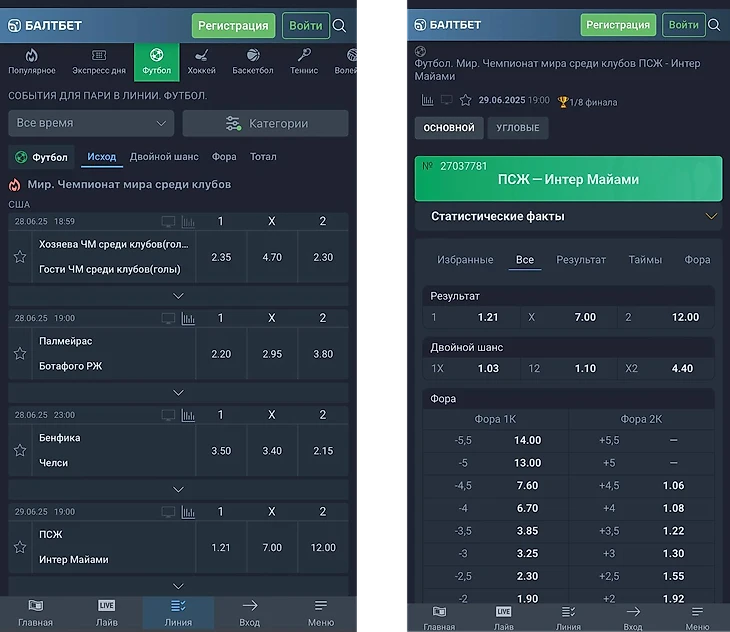
Task: Favorite the ПСЖ – Интер Майами match in list
Action: (x=20, y=547)
